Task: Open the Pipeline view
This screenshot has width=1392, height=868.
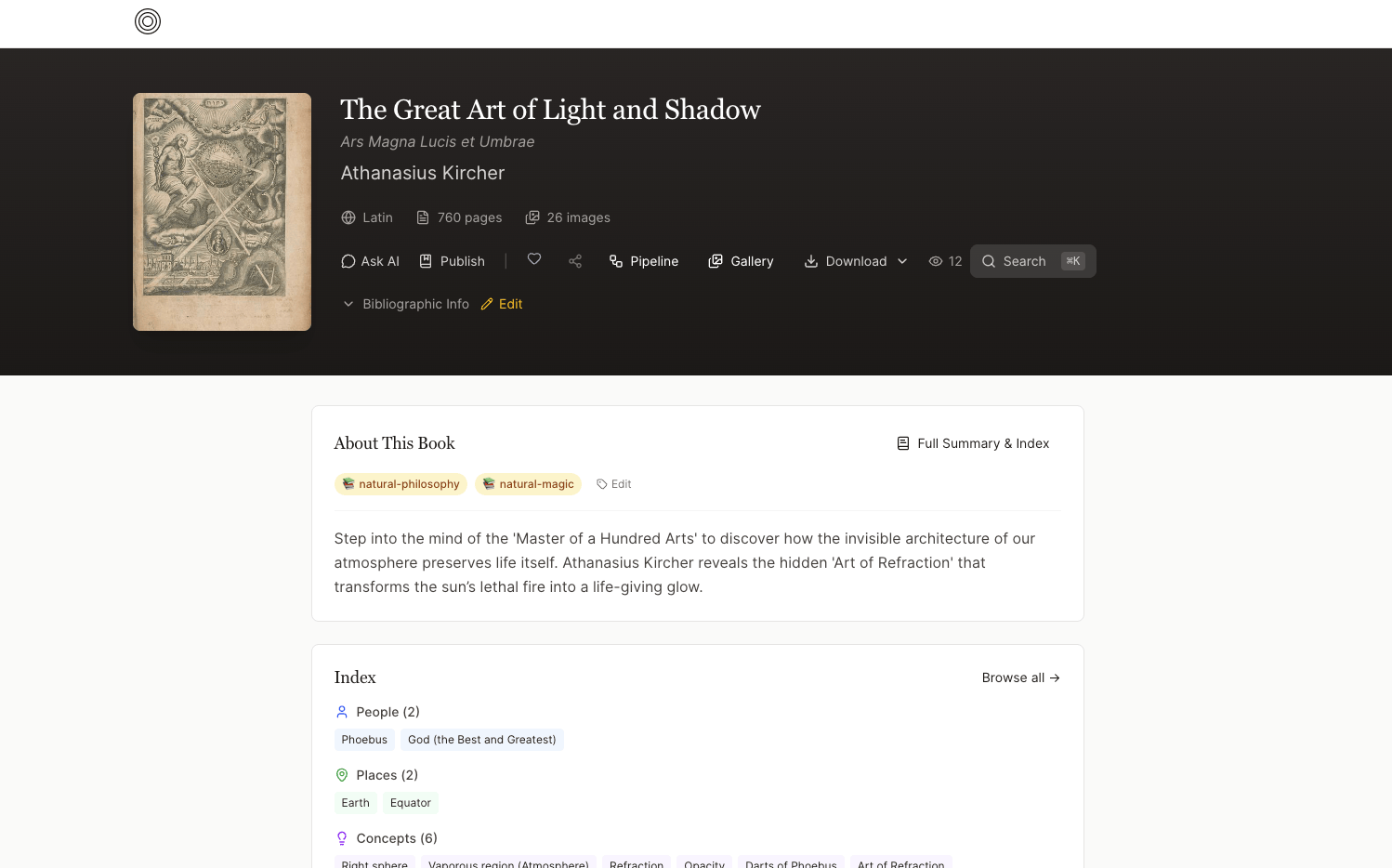Action: pyautogui.click(x=644, y=261)
